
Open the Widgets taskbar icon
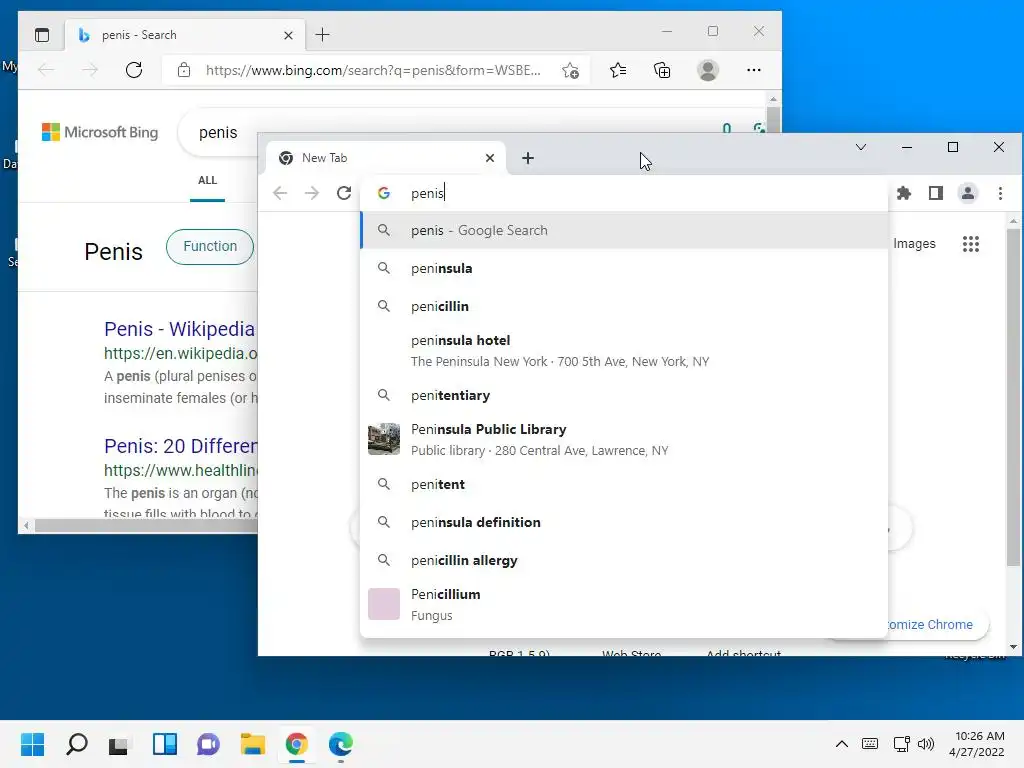click(x=165, y=744)
